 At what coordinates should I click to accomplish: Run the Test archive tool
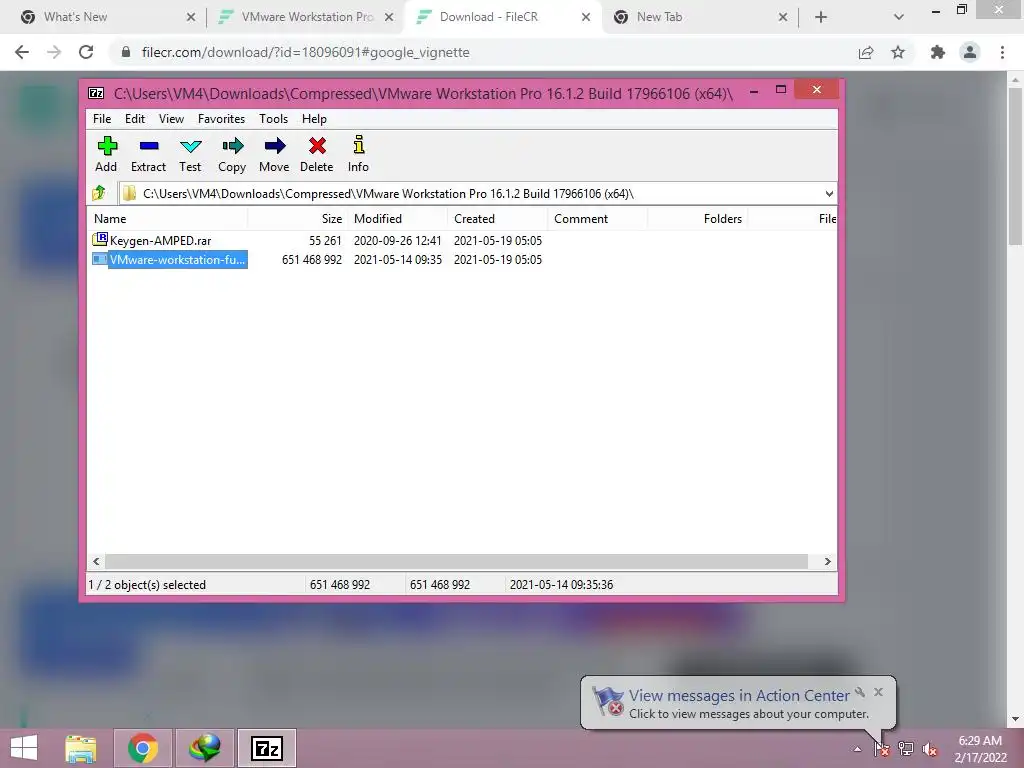(190, 154)
